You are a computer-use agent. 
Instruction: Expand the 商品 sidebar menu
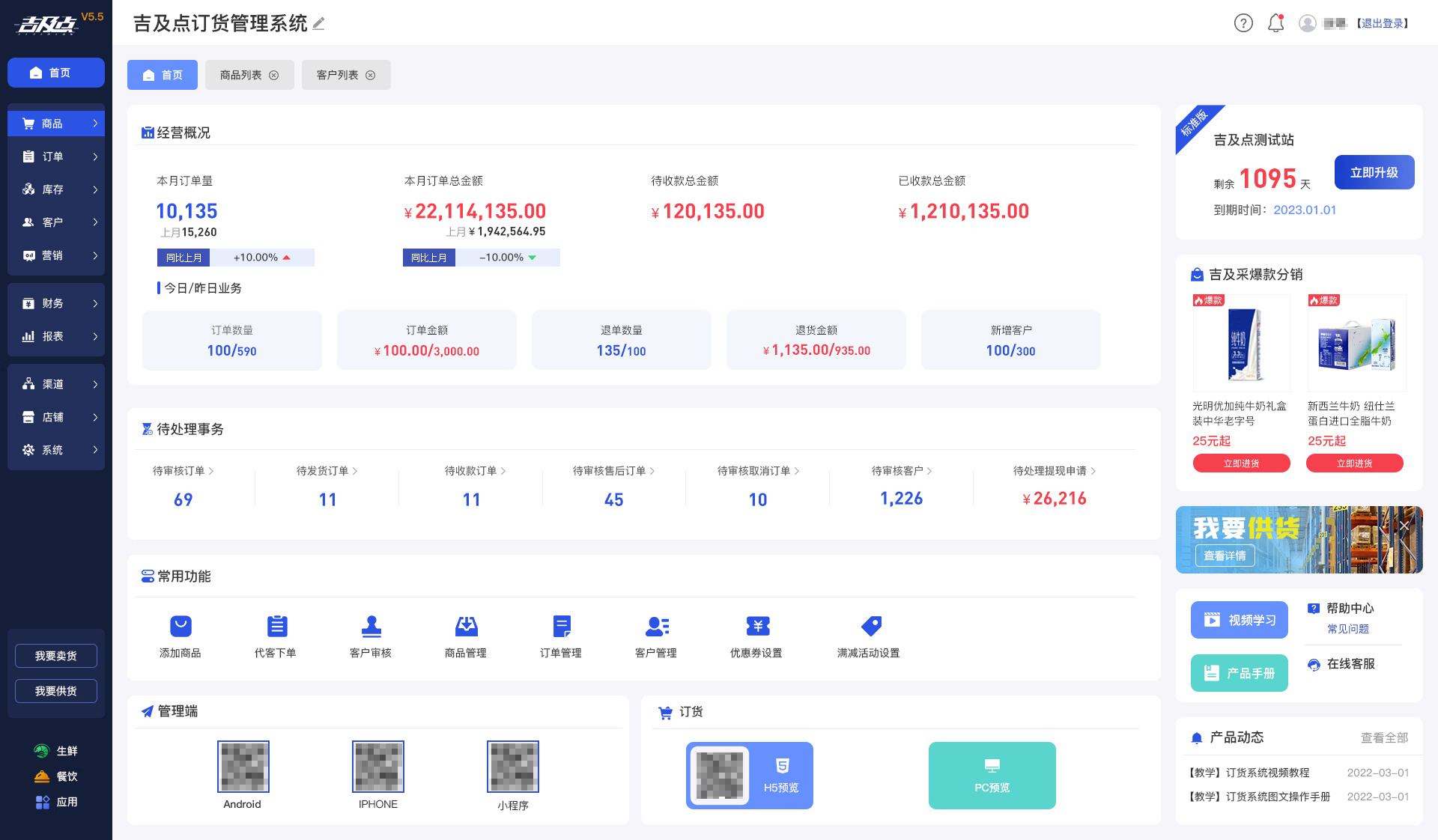[56, 124]
